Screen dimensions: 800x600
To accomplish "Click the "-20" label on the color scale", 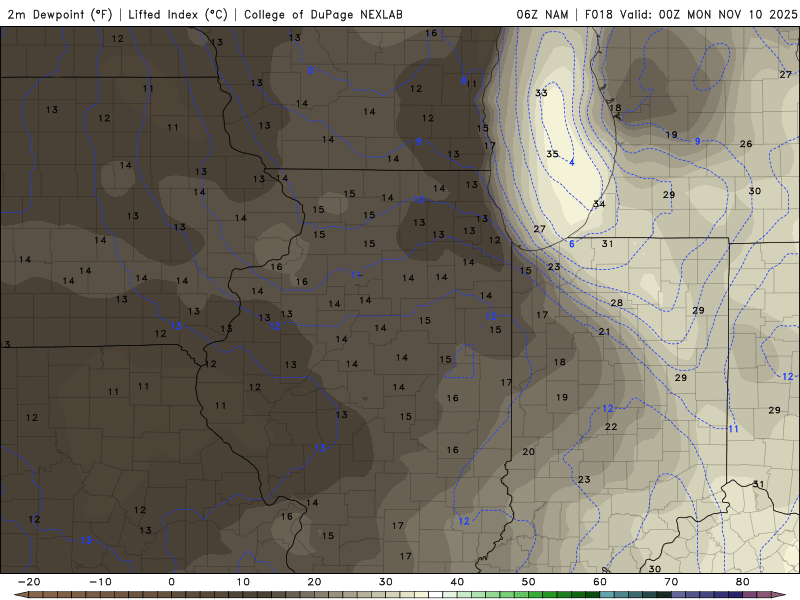I will pyautogui.click(x=29, y=582).
